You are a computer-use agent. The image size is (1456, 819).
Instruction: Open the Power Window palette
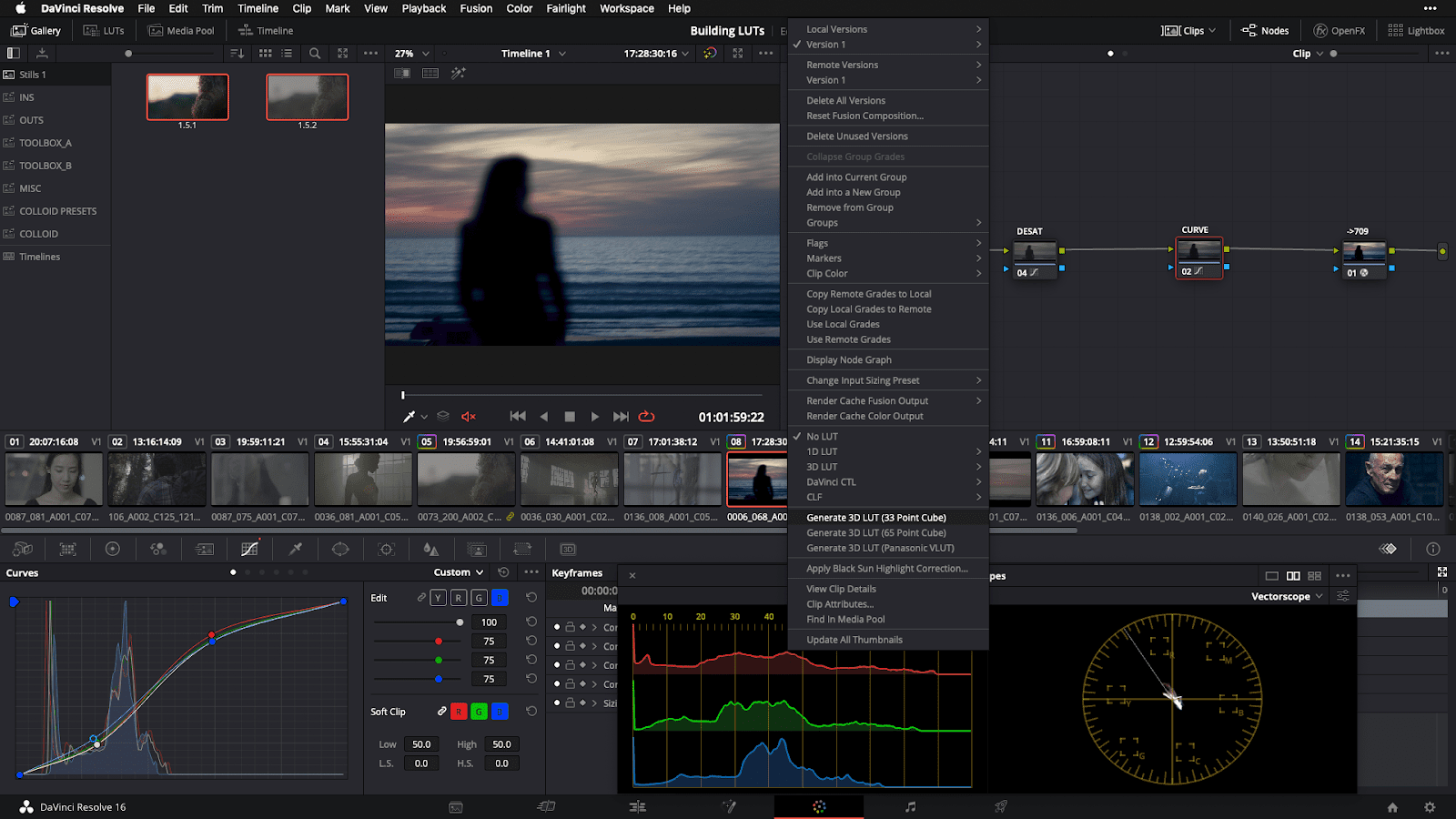click(x=340, y=549)
